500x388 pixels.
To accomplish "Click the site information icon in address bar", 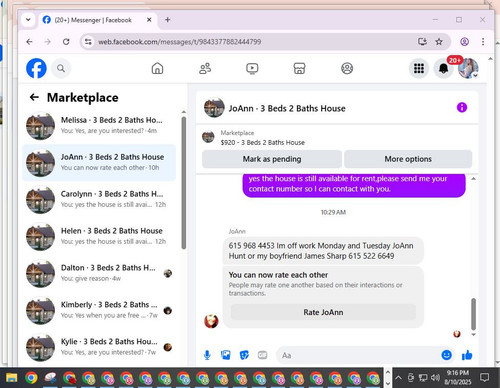I will click(88, 42).
